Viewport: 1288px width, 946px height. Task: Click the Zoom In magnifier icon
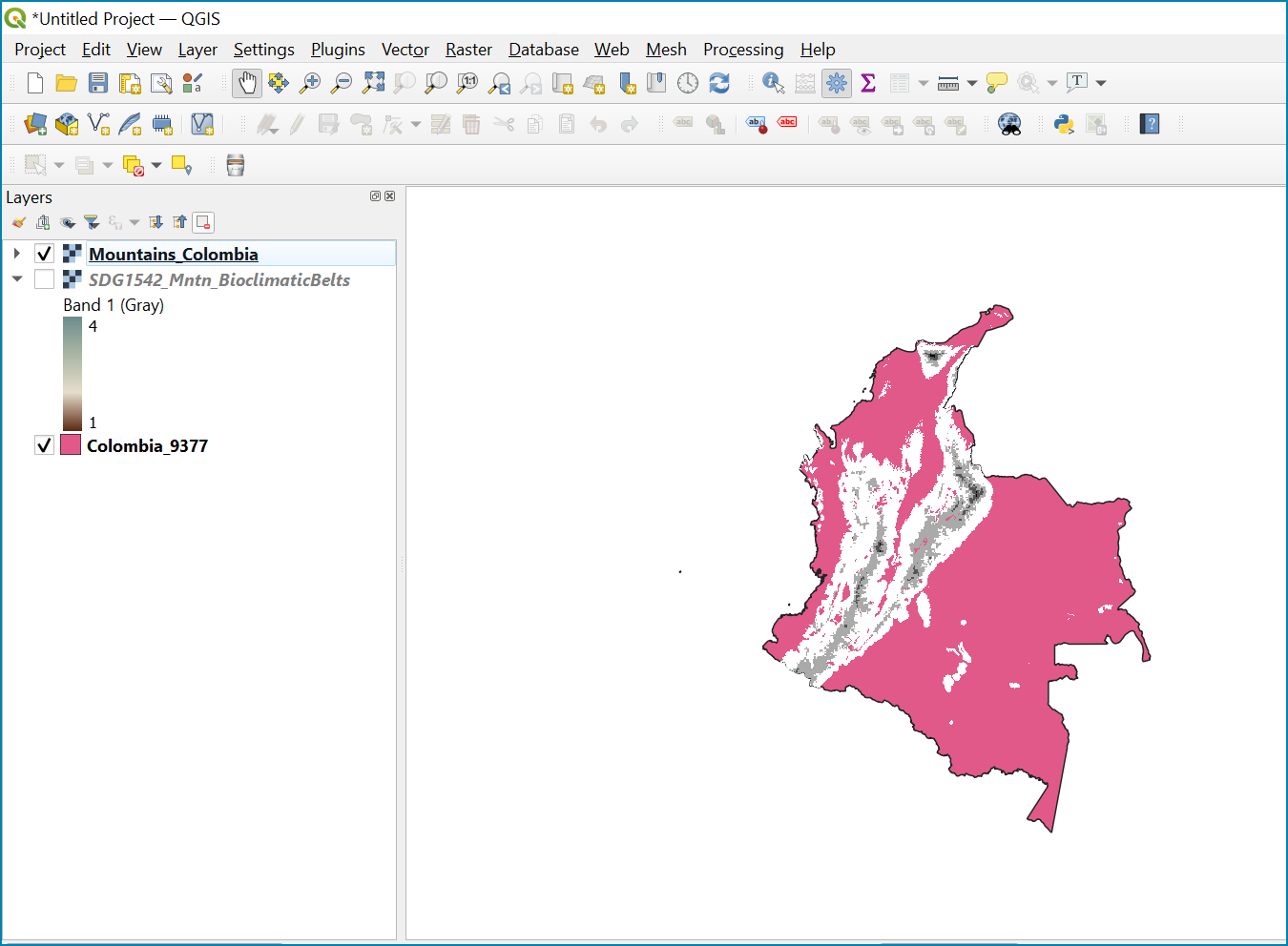(310, 83)
